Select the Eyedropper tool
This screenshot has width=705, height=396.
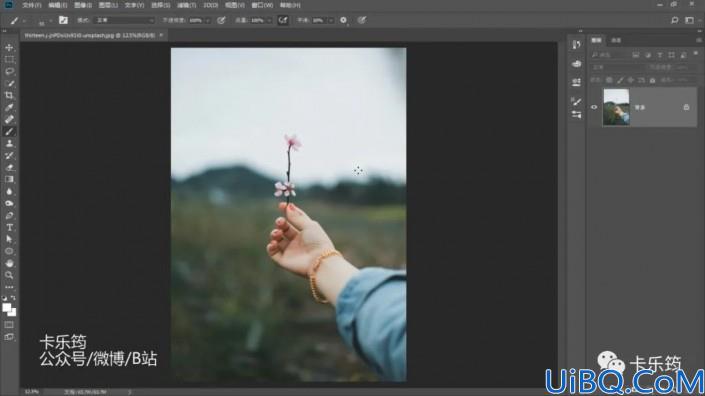[9, 107]
